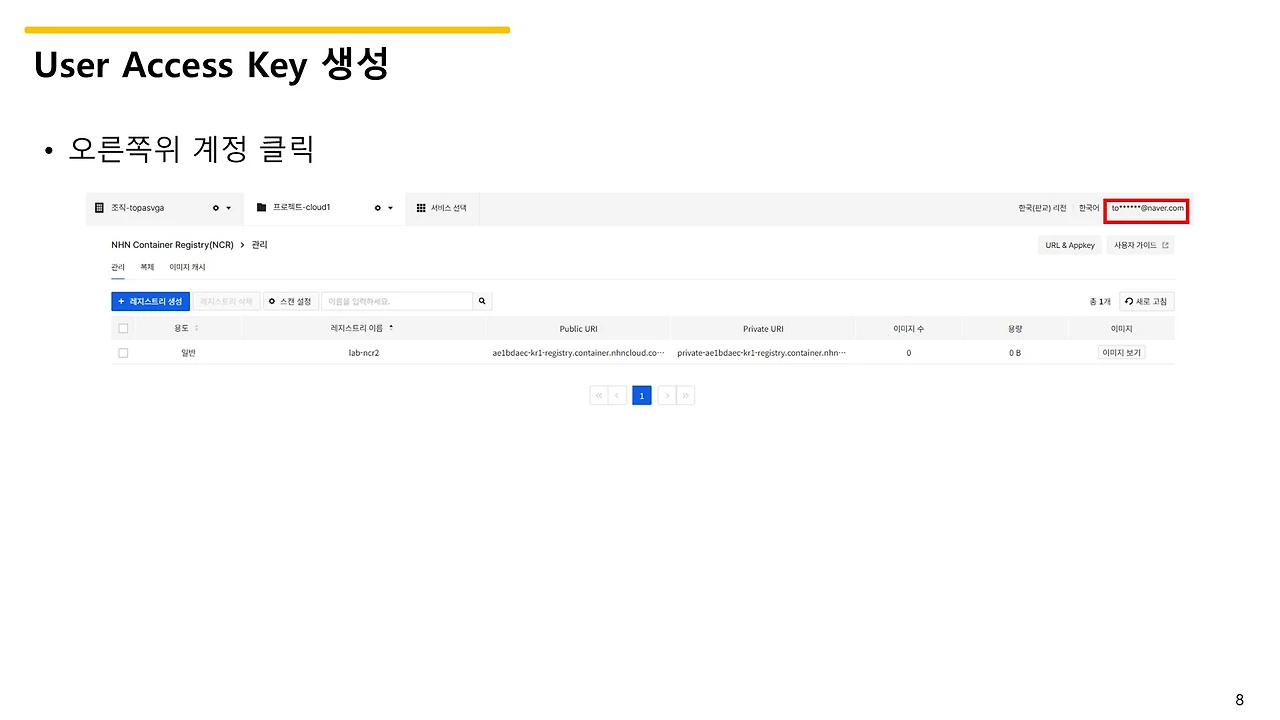Go to first page with « button
Viewport: 1280px width, 720px height.
pos(599,396)
